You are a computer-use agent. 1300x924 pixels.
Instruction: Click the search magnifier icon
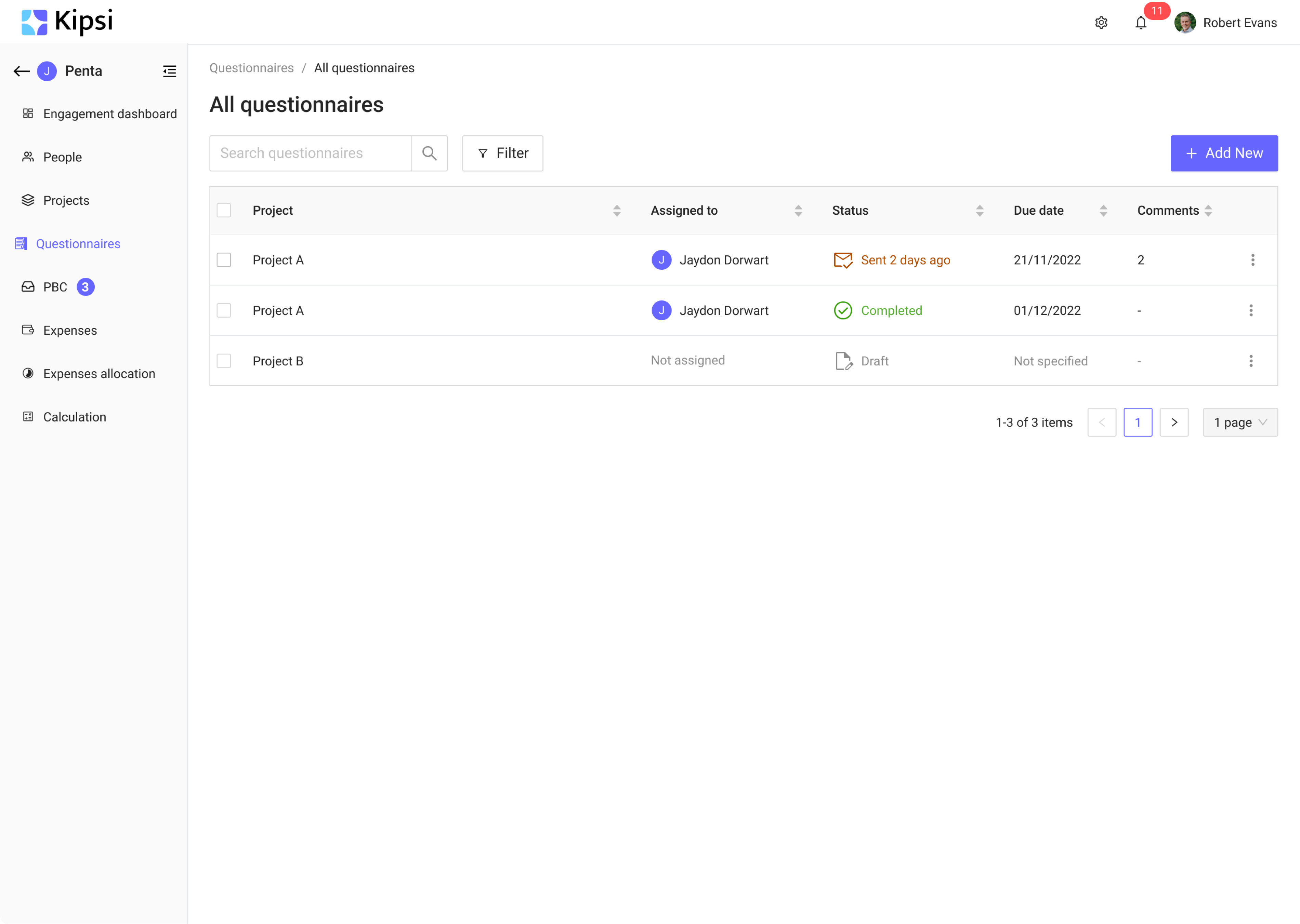pos(429,153)
